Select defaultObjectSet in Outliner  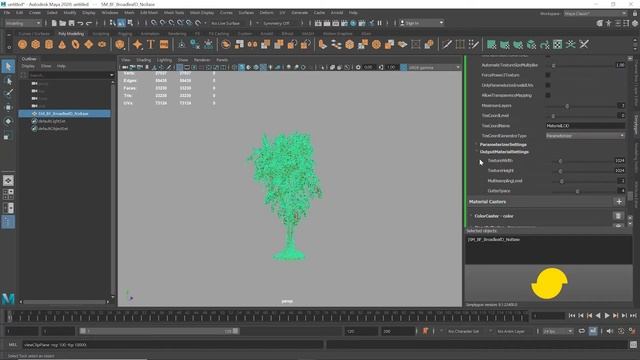(x=53, y=129)
